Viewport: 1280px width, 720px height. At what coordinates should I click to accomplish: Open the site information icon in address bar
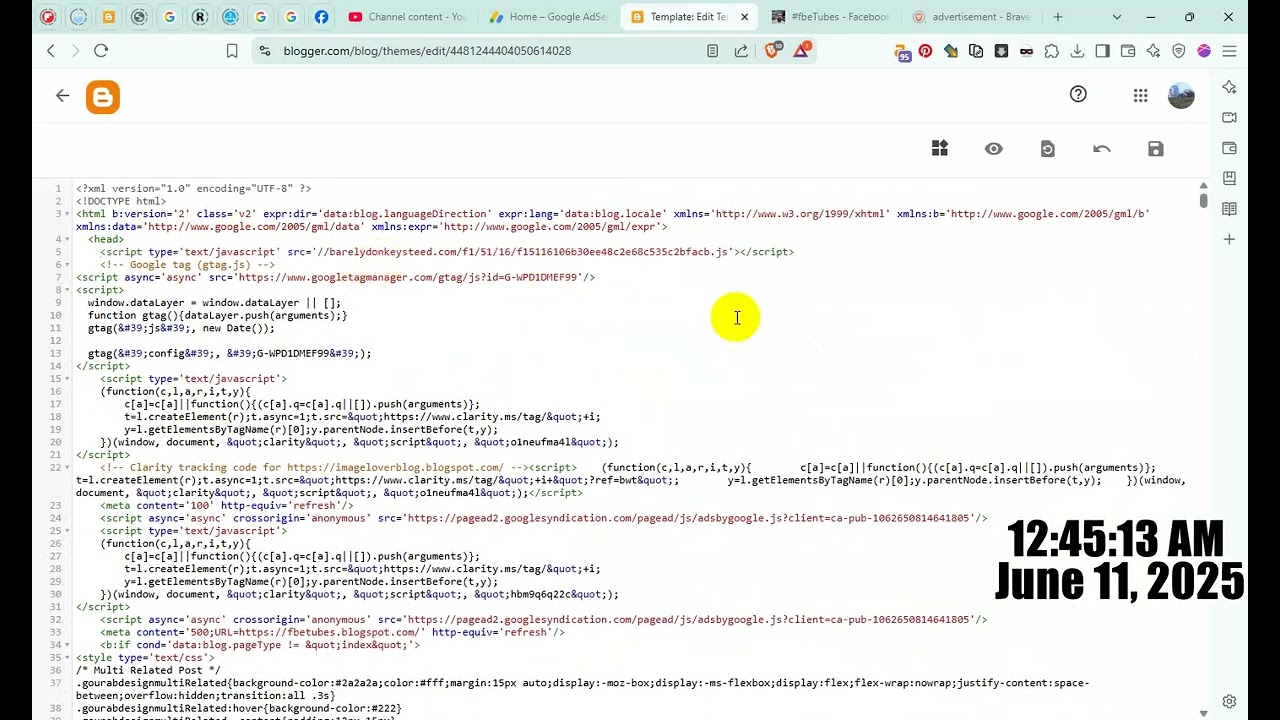click(x=264, y=51)
